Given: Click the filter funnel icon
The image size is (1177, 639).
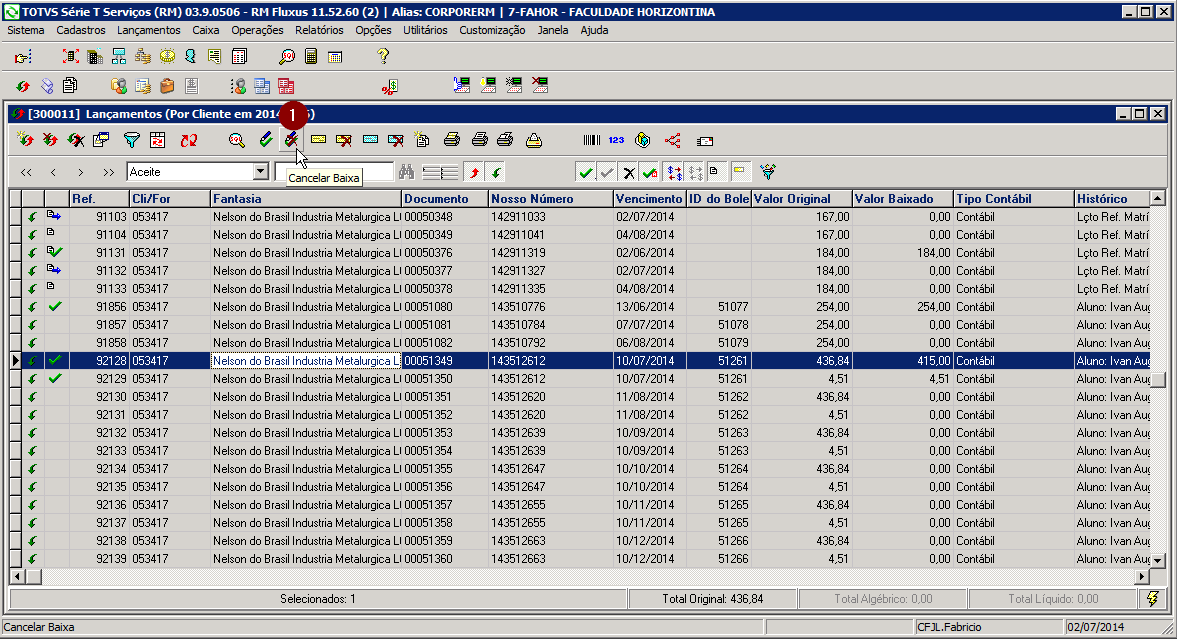Looking at the screenshot, I should pyautogui.click(x=131, y=141).
